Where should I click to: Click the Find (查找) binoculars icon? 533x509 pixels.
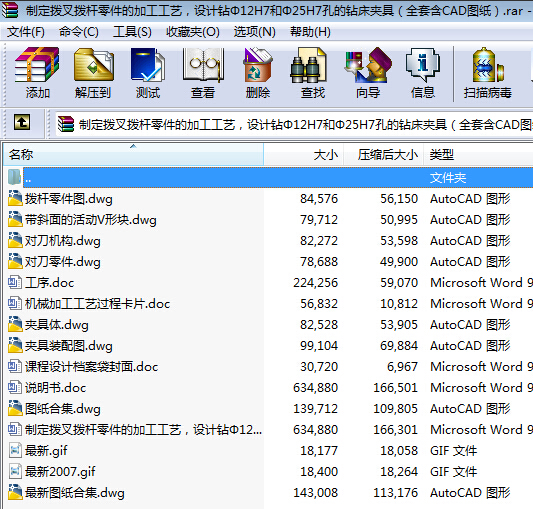click(308, 65)
